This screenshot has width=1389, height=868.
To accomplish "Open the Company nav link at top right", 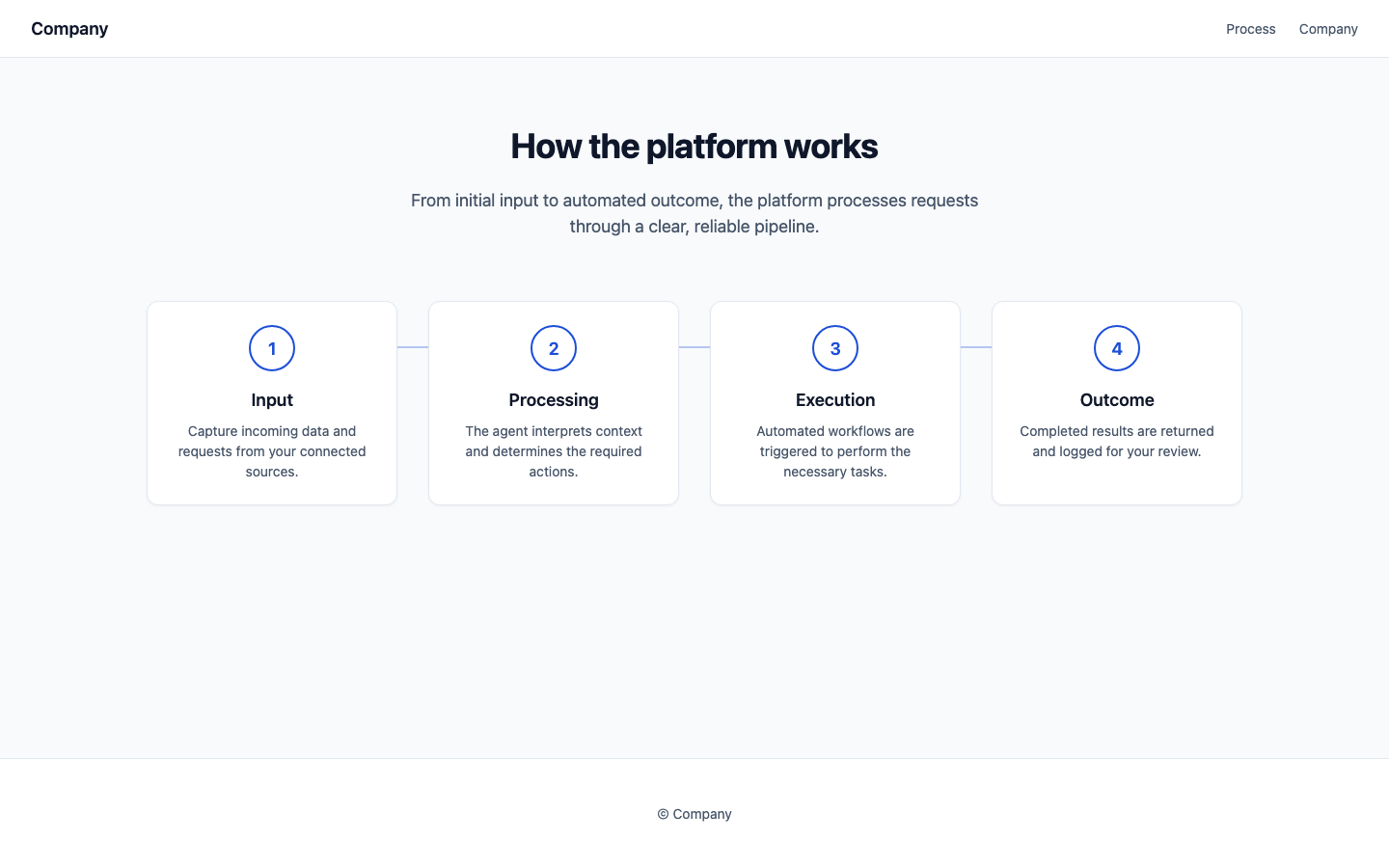I will [1328, 29].
